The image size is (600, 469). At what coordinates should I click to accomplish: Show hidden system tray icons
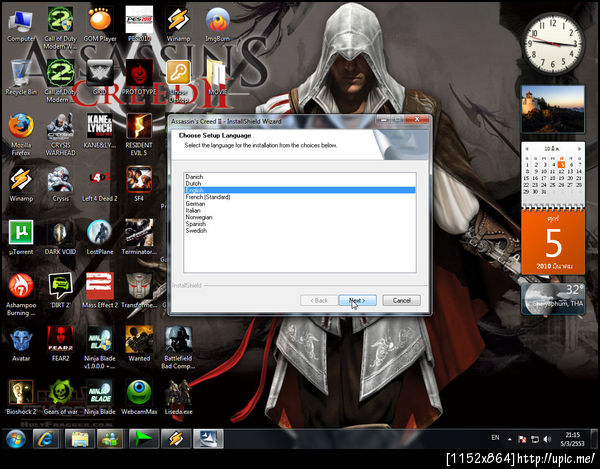pyautogui.click(x=510, y=439)
